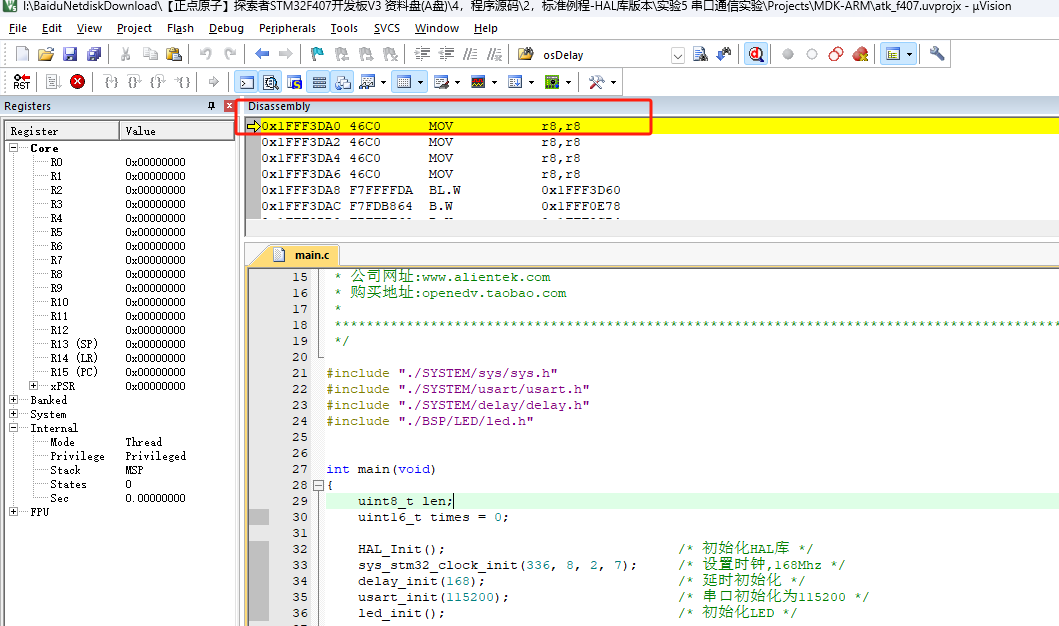Expand the FPU register group
1059x626 pixels.
(14, 512)
